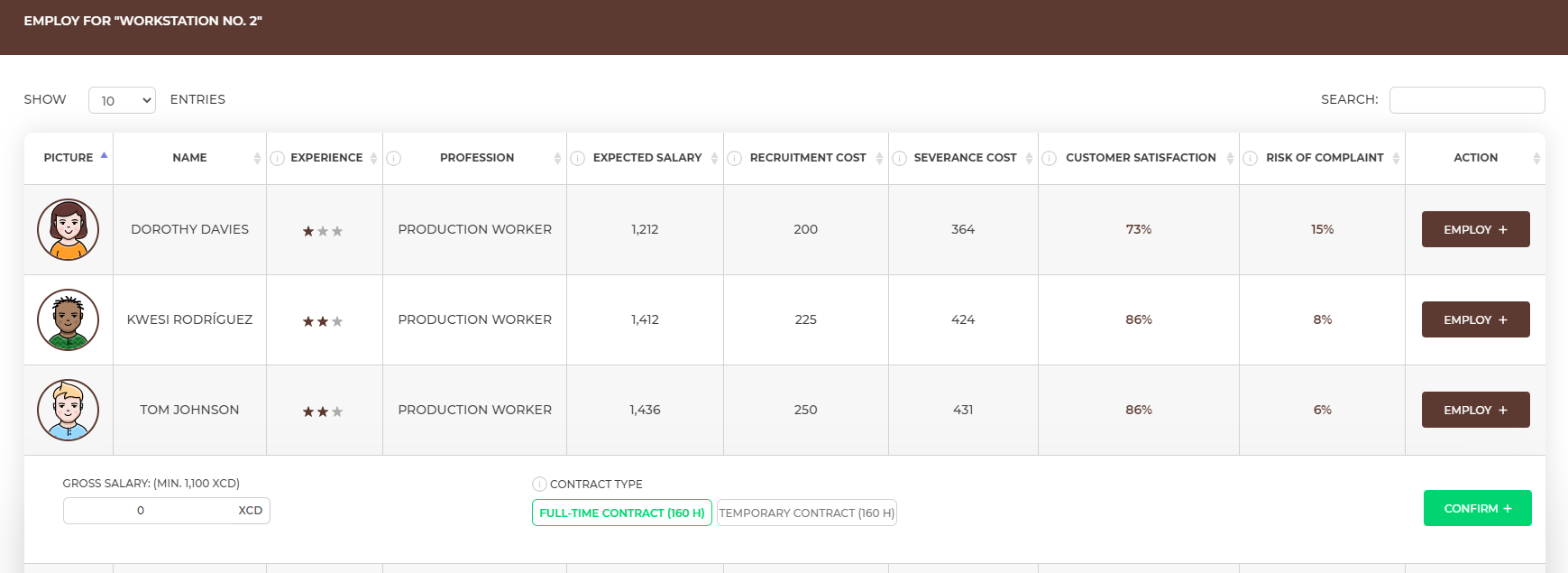Click info icon next to Contract Type

[539, 484]
